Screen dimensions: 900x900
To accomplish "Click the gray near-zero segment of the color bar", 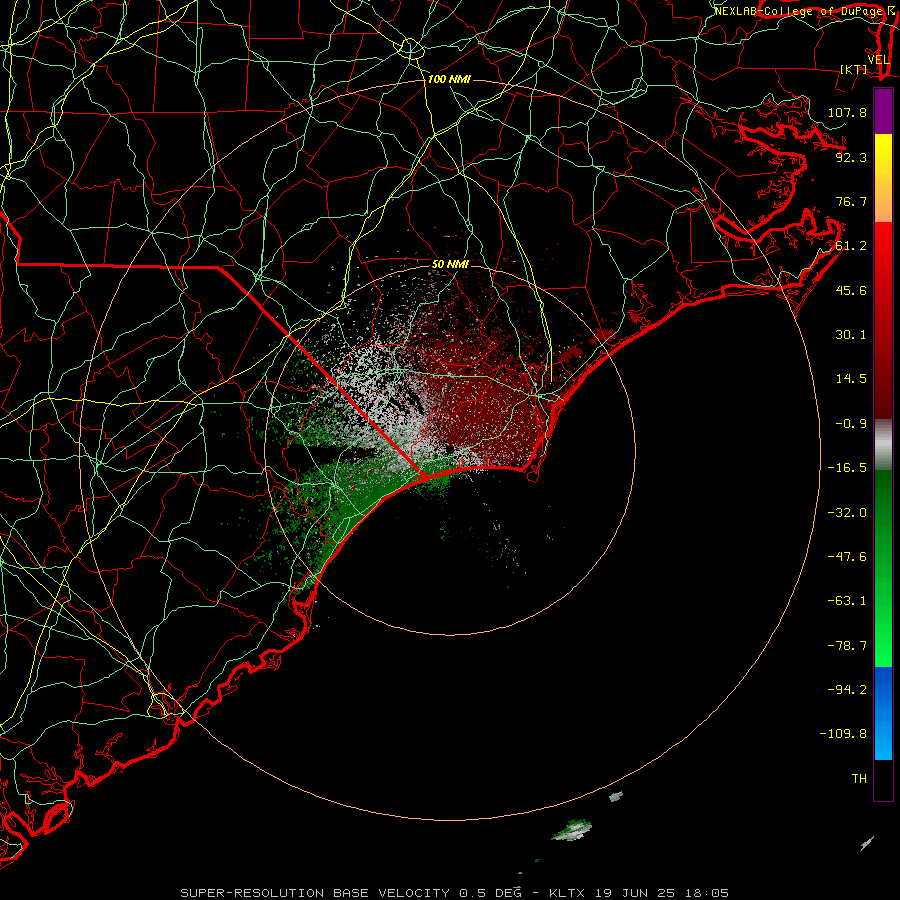I will [883, 445].
